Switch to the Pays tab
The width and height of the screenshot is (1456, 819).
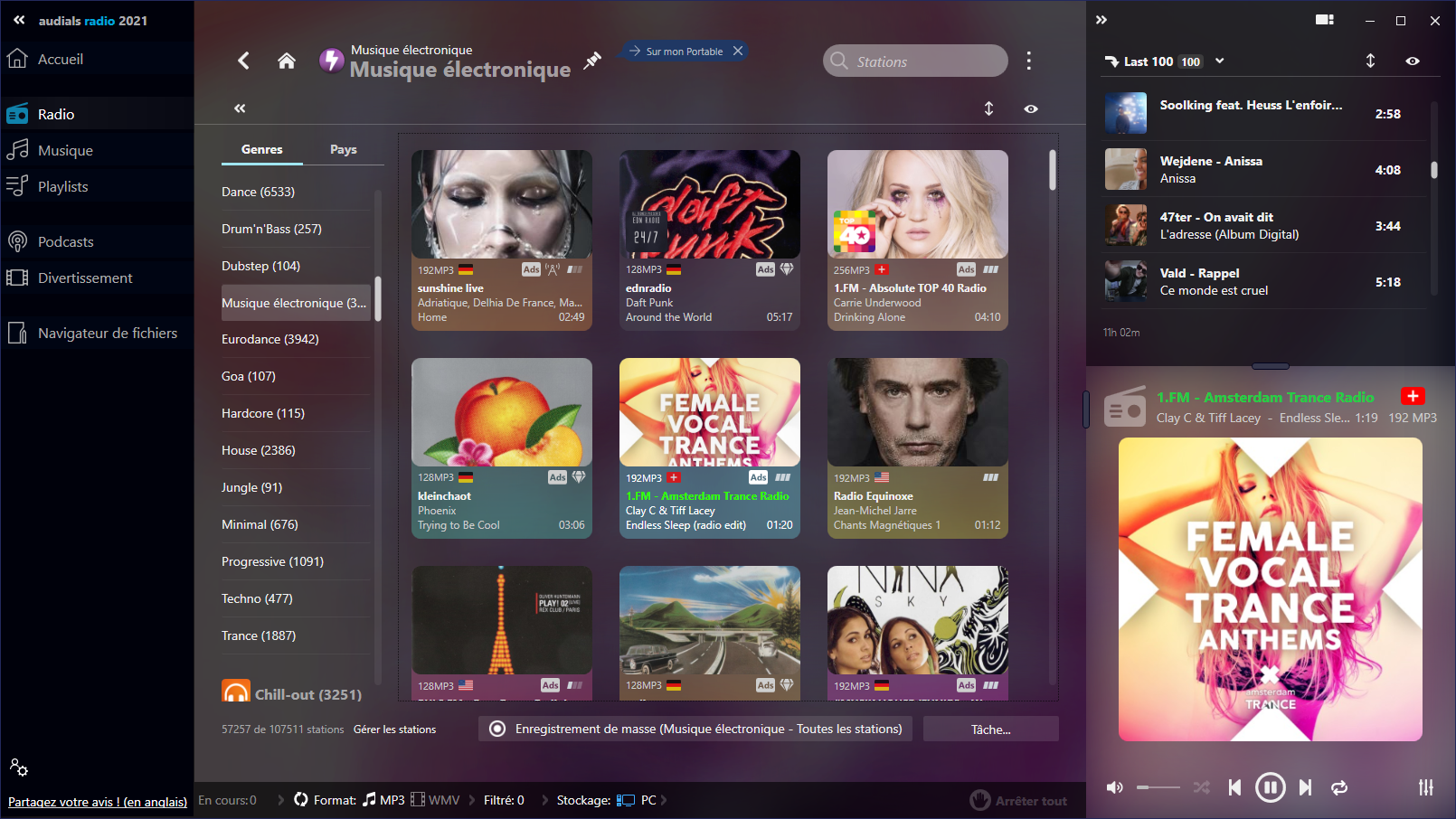coord(345,148)
